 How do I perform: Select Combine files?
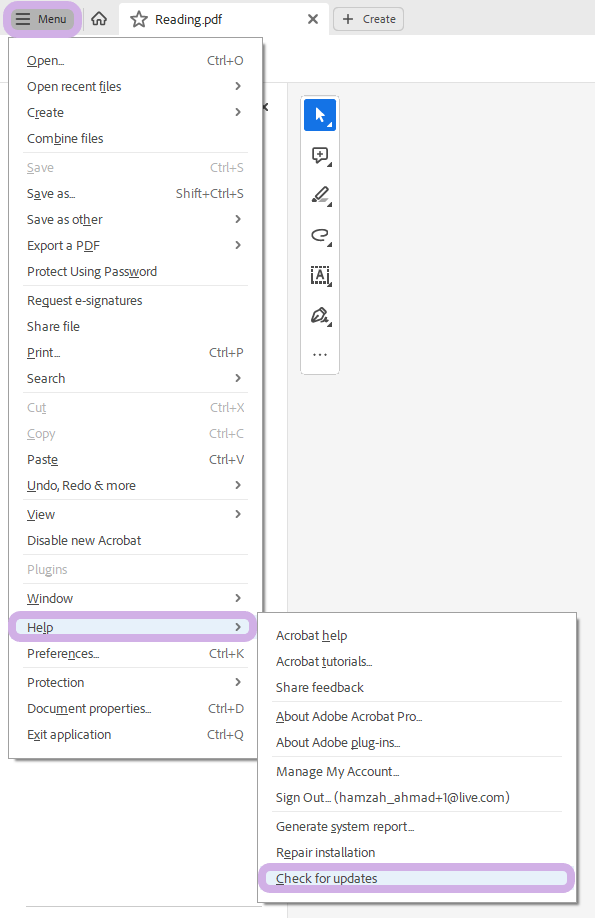point(135,139)
